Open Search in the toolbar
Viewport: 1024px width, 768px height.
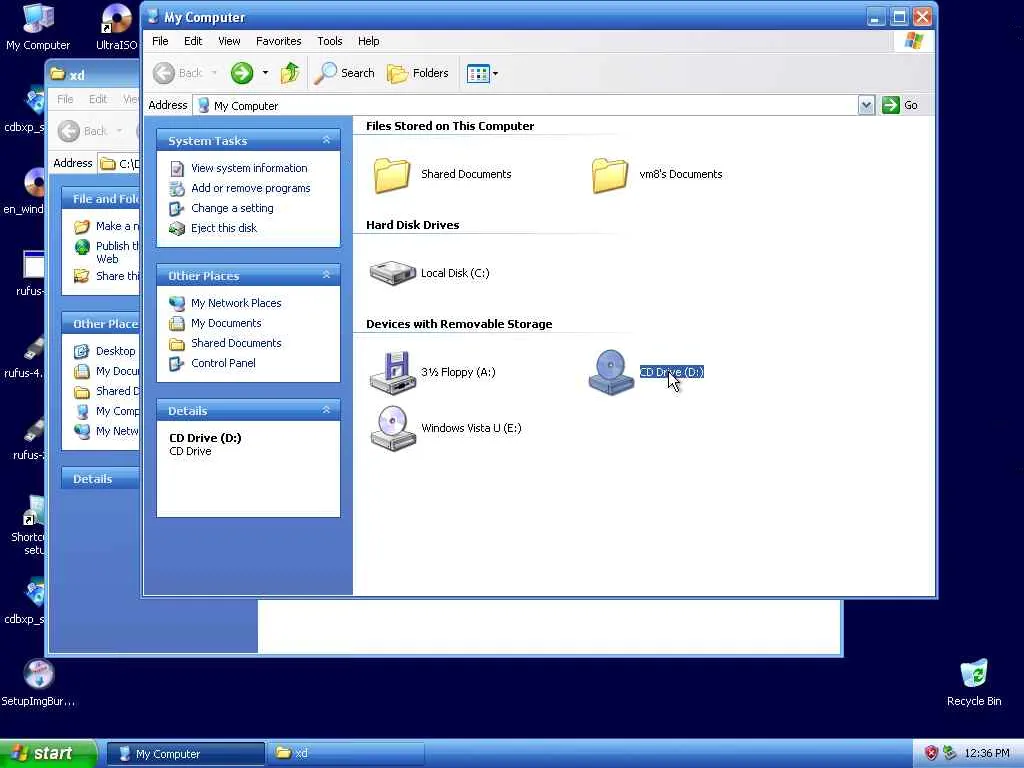(x=344, y=73)
